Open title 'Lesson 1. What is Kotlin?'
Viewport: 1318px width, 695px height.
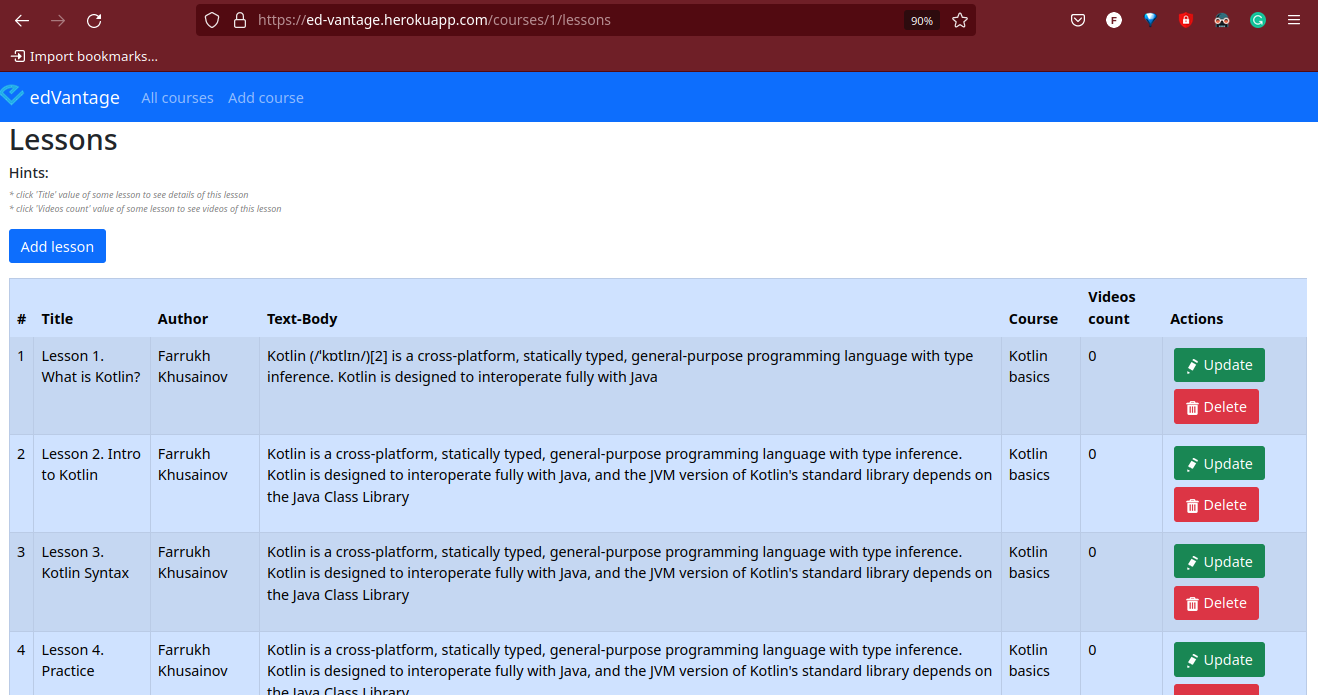click(x=91, y=366)
